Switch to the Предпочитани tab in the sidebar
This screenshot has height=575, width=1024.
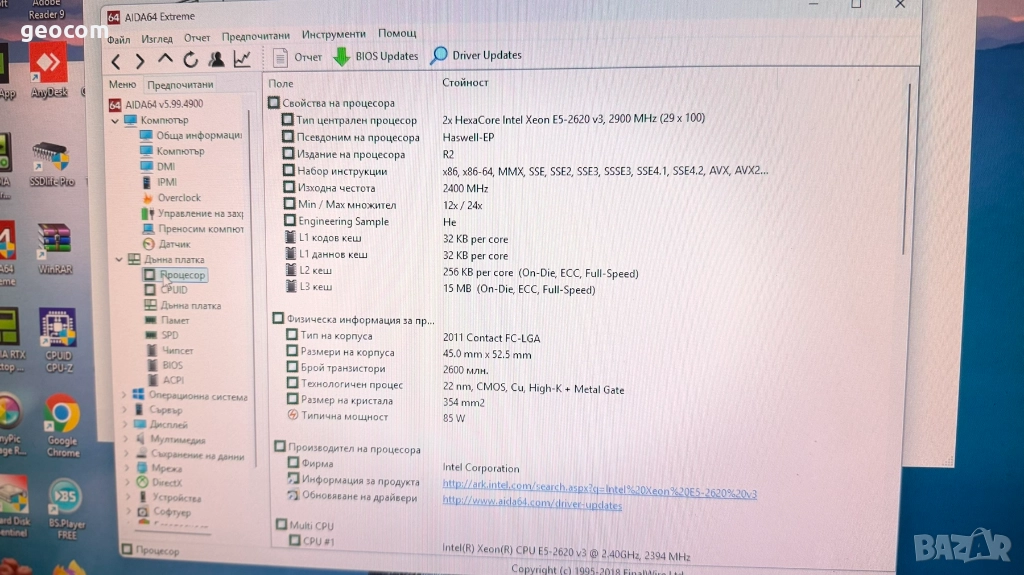[180, 84]
